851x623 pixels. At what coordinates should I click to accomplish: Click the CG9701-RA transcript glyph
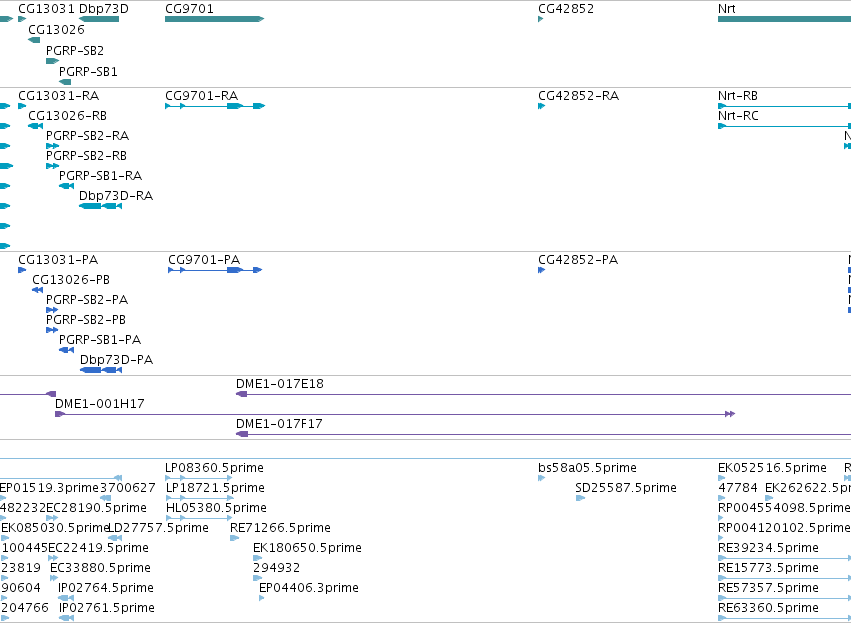[215, 106]
